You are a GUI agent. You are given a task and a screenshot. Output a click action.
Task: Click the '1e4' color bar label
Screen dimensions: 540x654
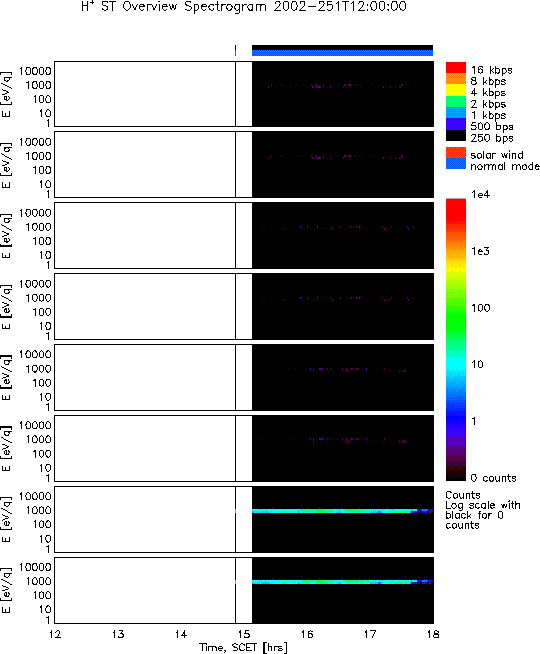pos(480,194)
